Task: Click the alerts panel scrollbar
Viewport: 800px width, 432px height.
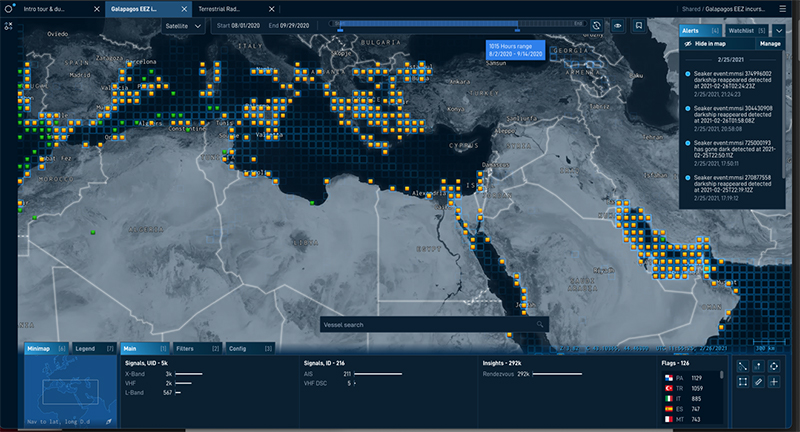Action: pyautogui.click(x=783, y=114)
